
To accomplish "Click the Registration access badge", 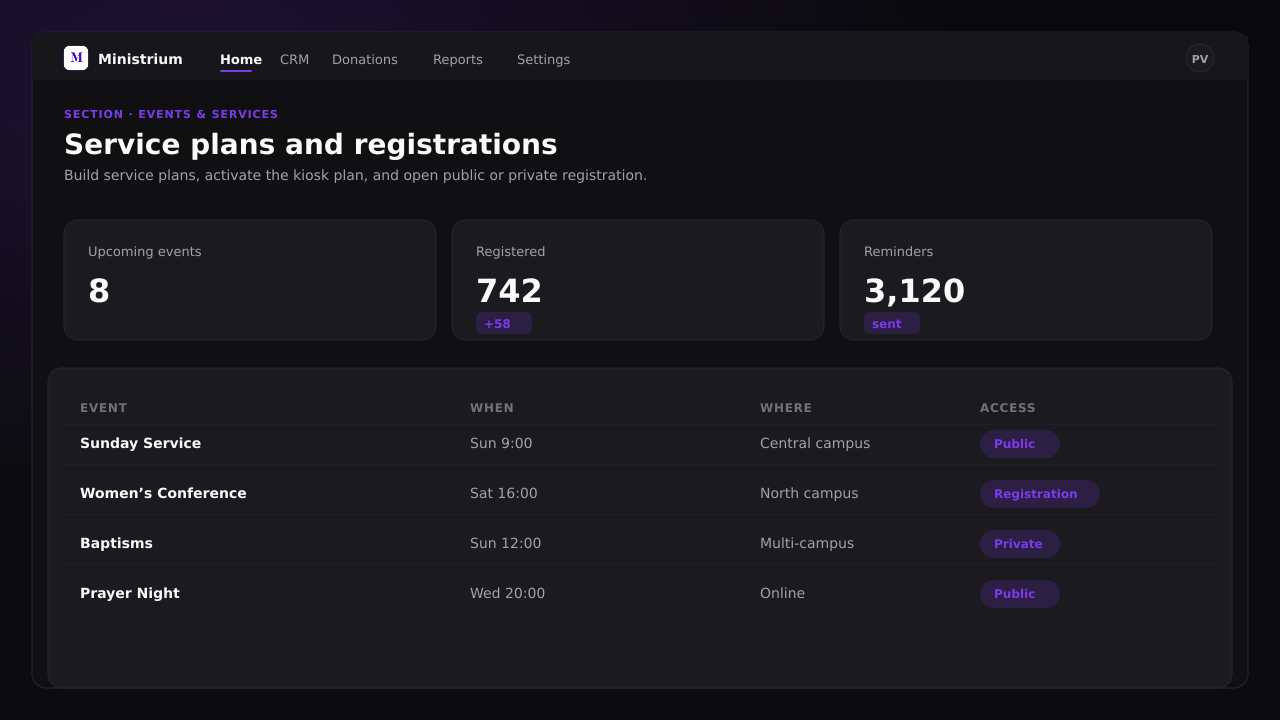I will pyautogui.click(x=1040, y=494).
